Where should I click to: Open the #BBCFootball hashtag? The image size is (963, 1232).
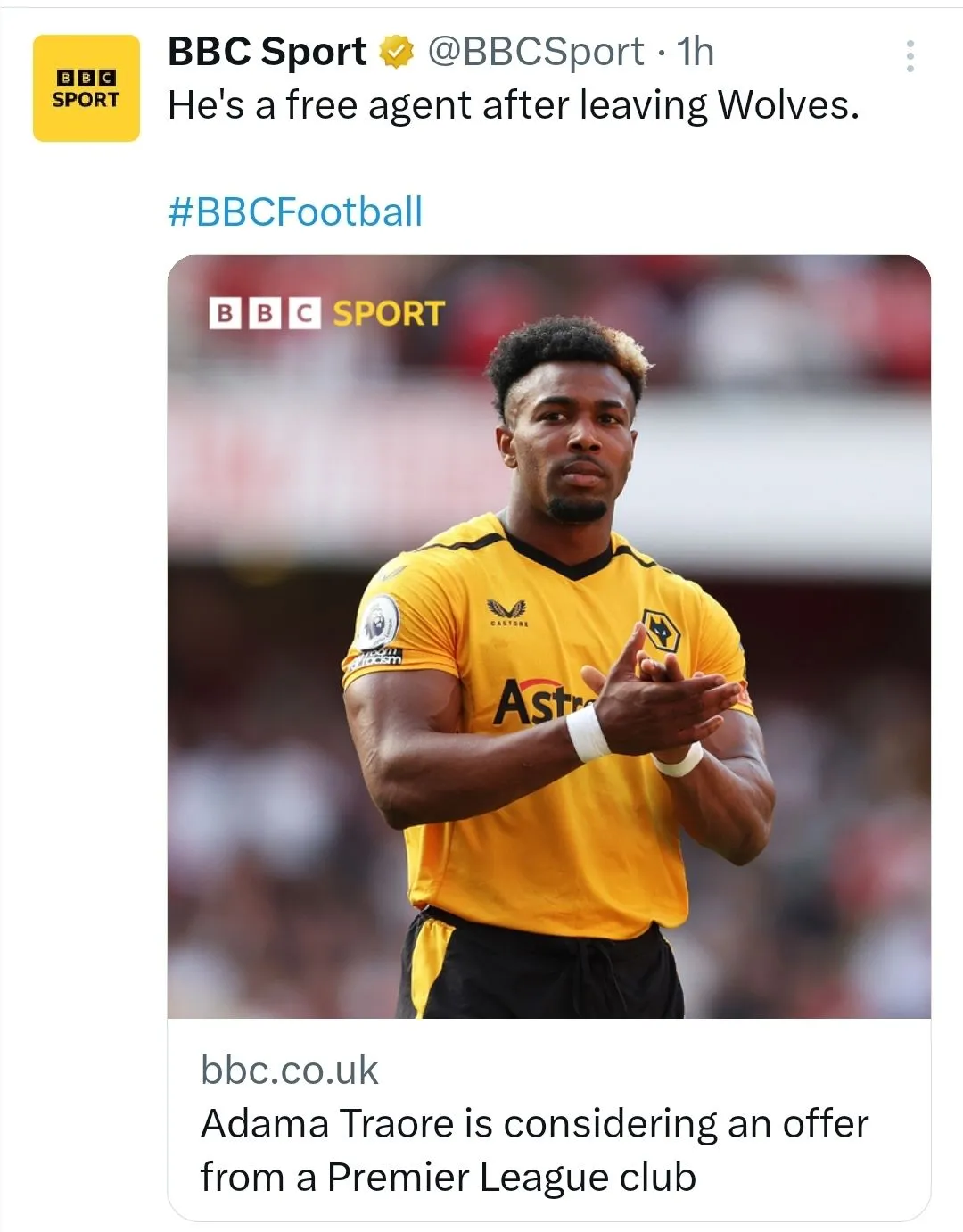(295, 212)
